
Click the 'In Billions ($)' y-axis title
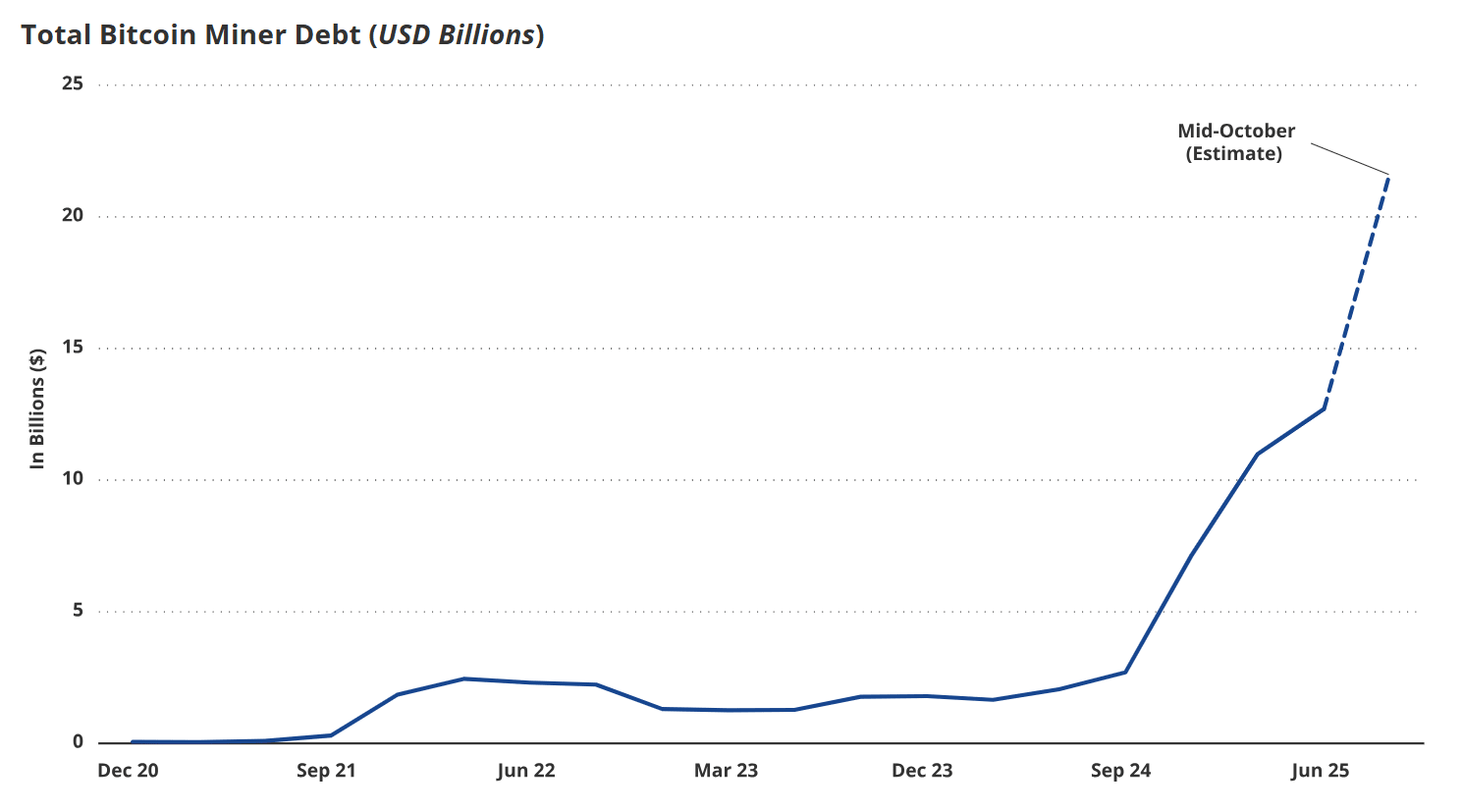click(37, 408)
